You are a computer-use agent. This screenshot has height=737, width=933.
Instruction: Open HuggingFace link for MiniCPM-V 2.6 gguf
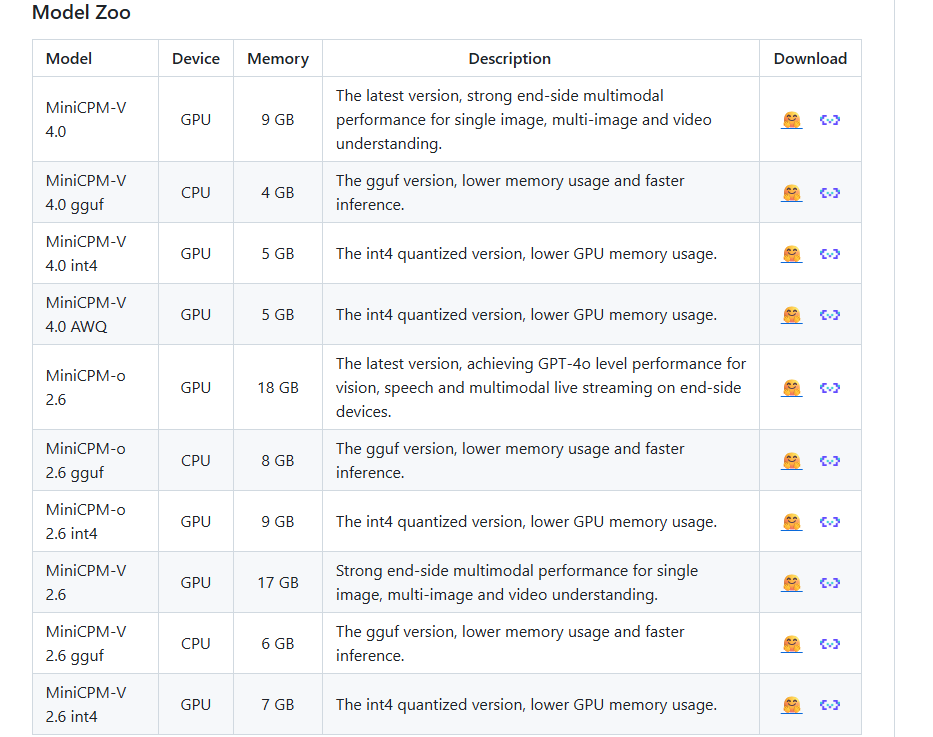tap(791, 644)
